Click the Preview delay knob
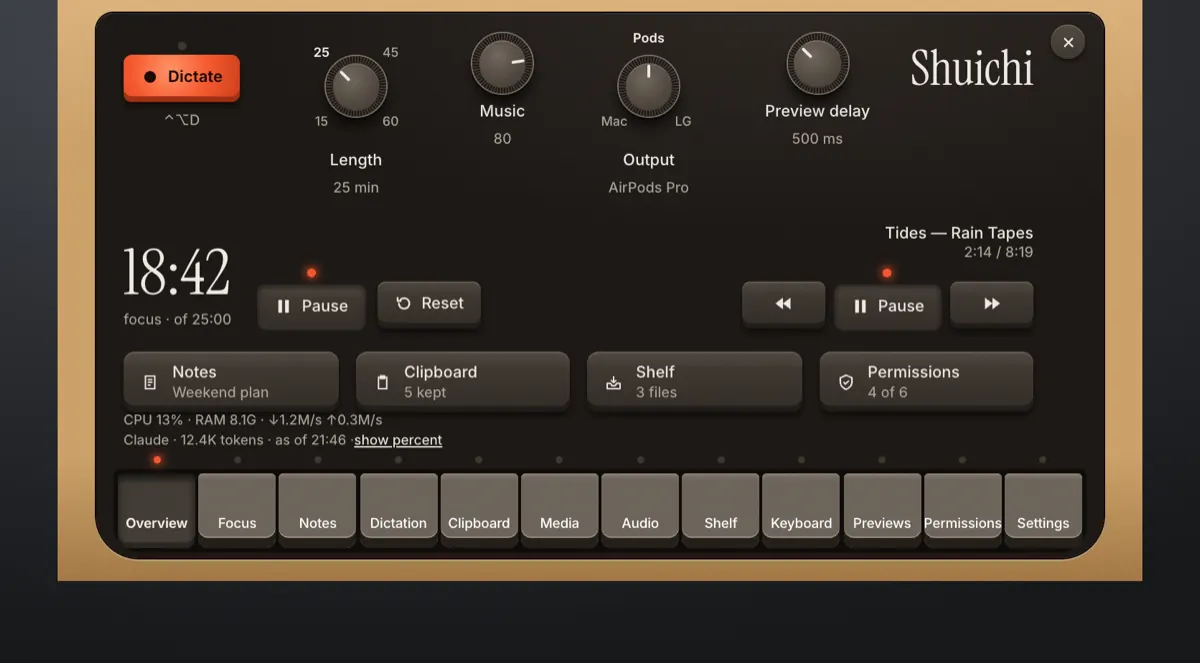The image size is (1200, 663). click(x=817, y=62)
